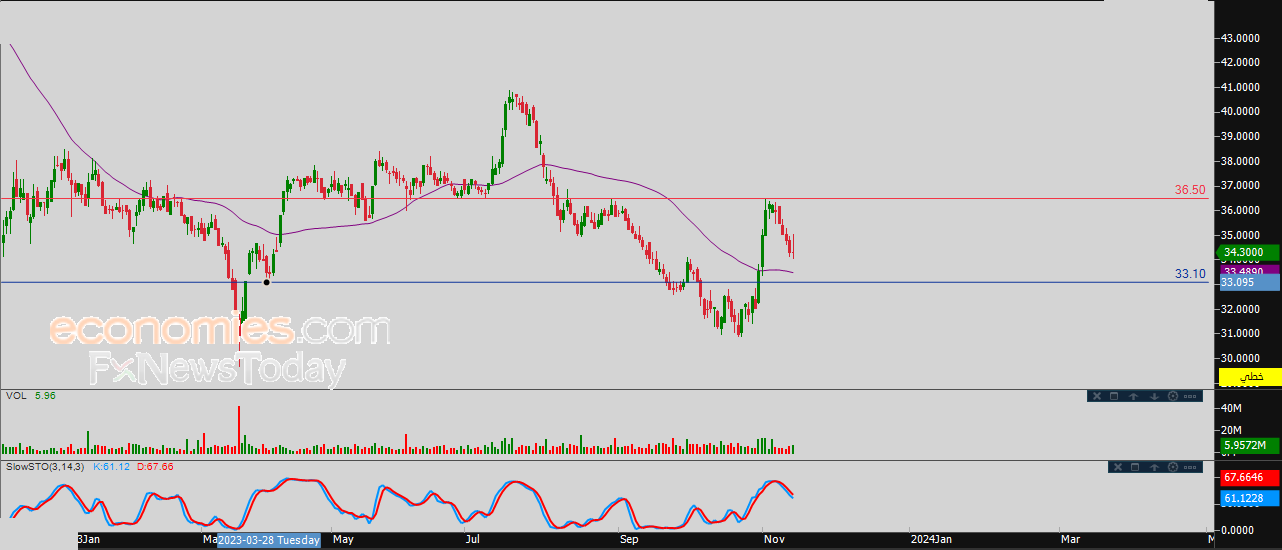
Task: Click the 2023-03-28 Tuesday date label
Action: pos(268,540)
